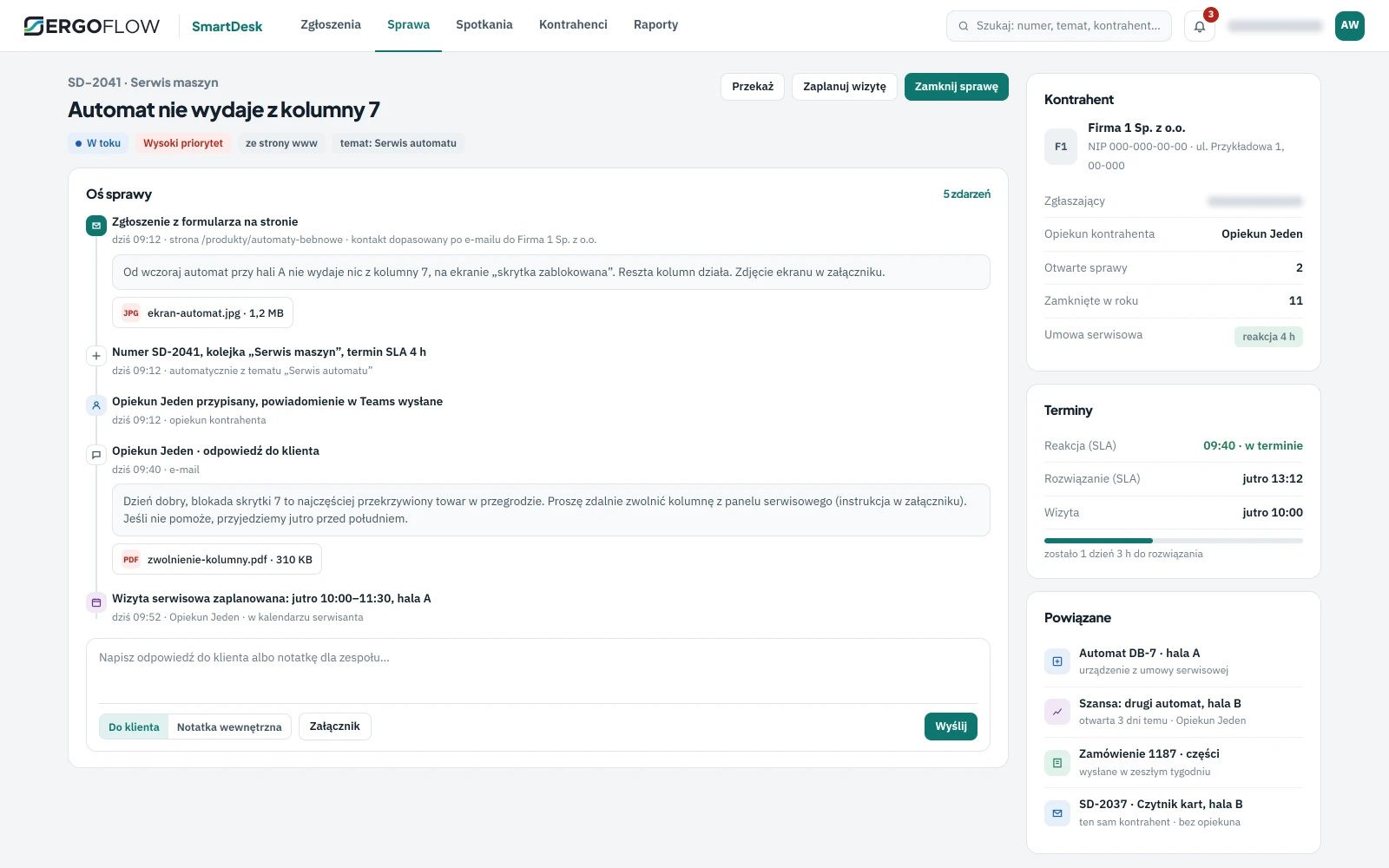Click the Otwarte sprawy count 2
Screen dimensions: 1389x868
[x=1299, y=268]
